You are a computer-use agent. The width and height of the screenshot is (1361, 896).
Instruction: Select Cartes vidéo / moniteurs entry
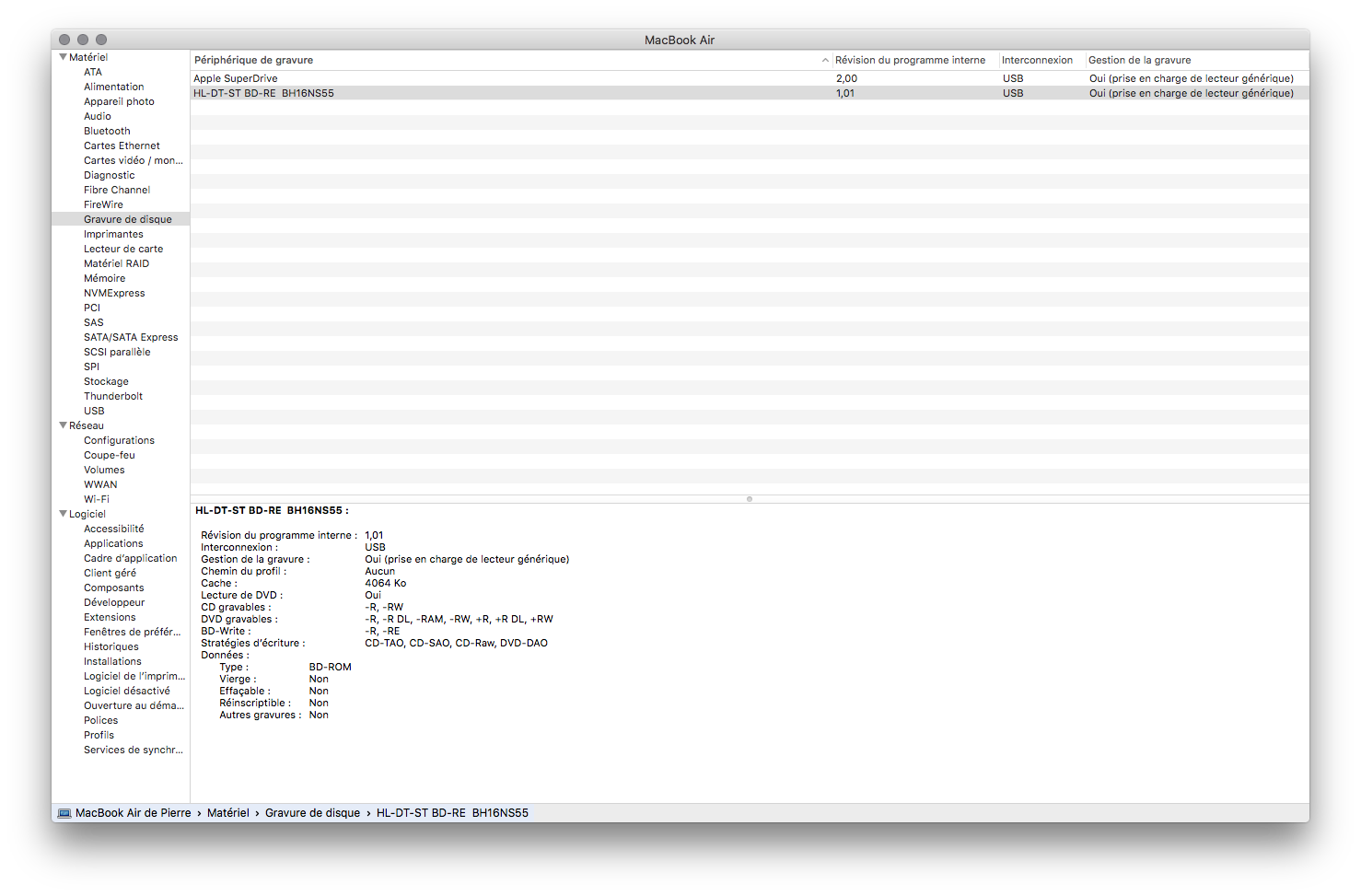(134, 160)
